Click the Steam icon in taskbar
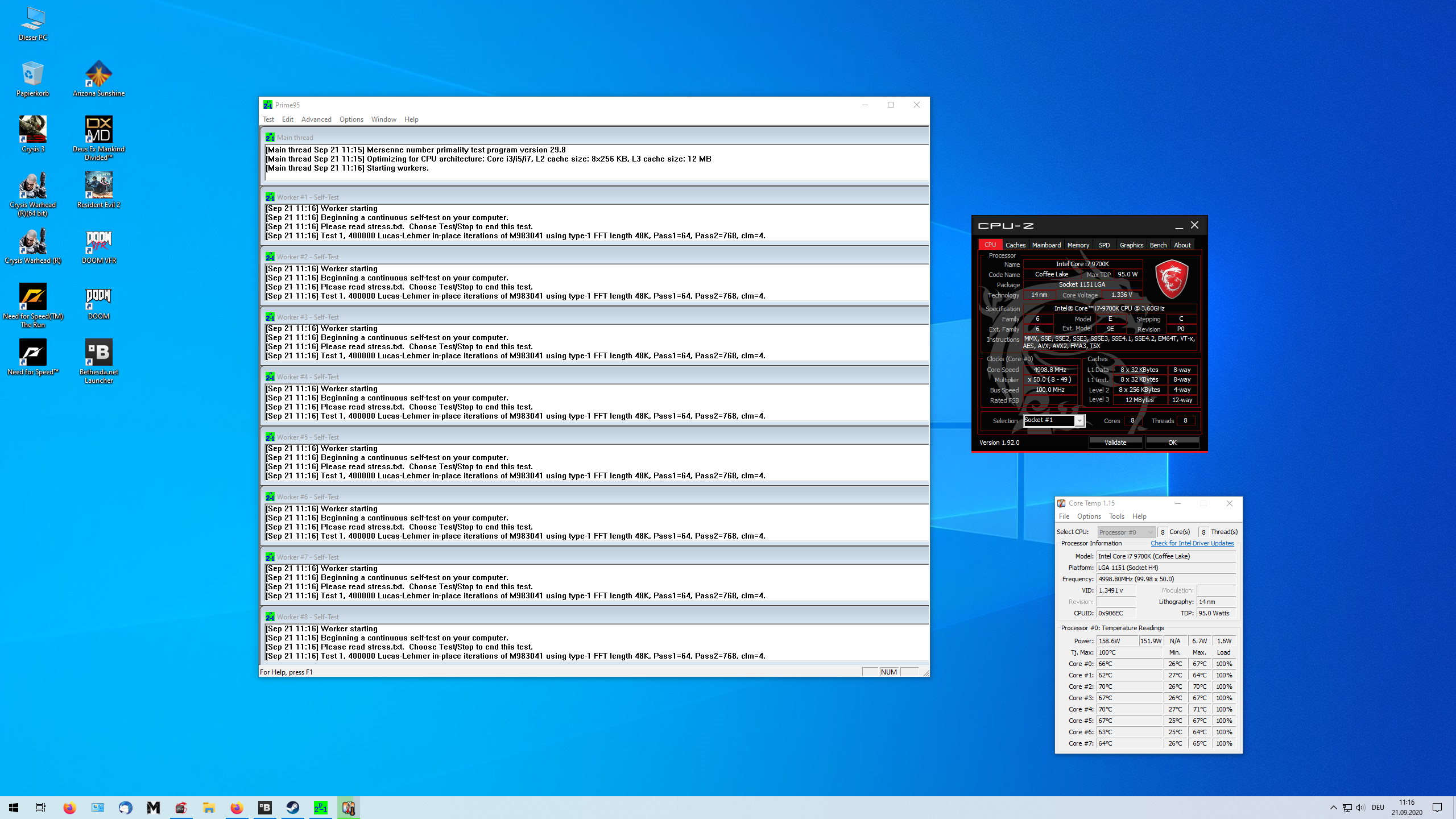 293,808
